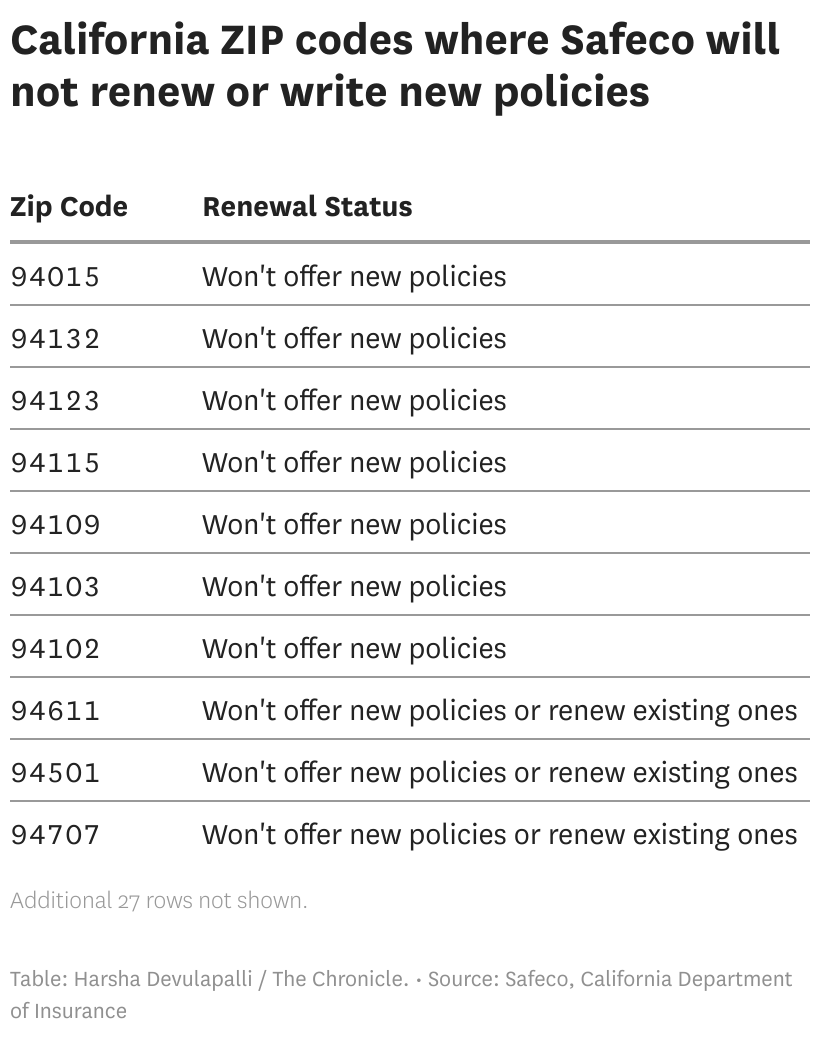The image size is (820, 1038).
Task: Select zip code 94132 cell
Action: point(56,338)
